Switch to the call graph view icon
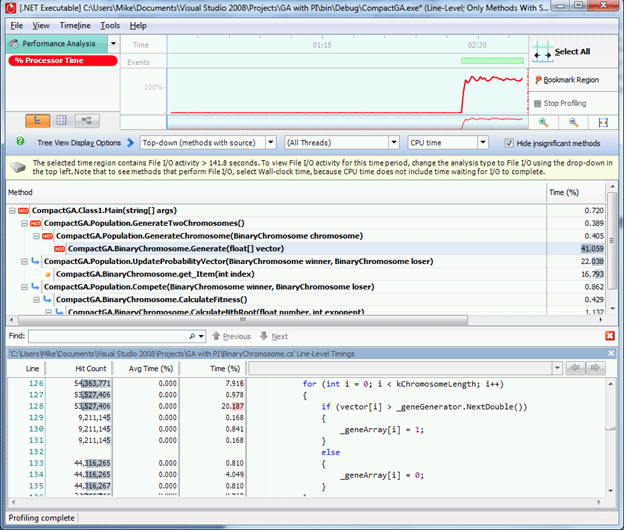Screen dimensions: 625x530 [x=86, y=120]
